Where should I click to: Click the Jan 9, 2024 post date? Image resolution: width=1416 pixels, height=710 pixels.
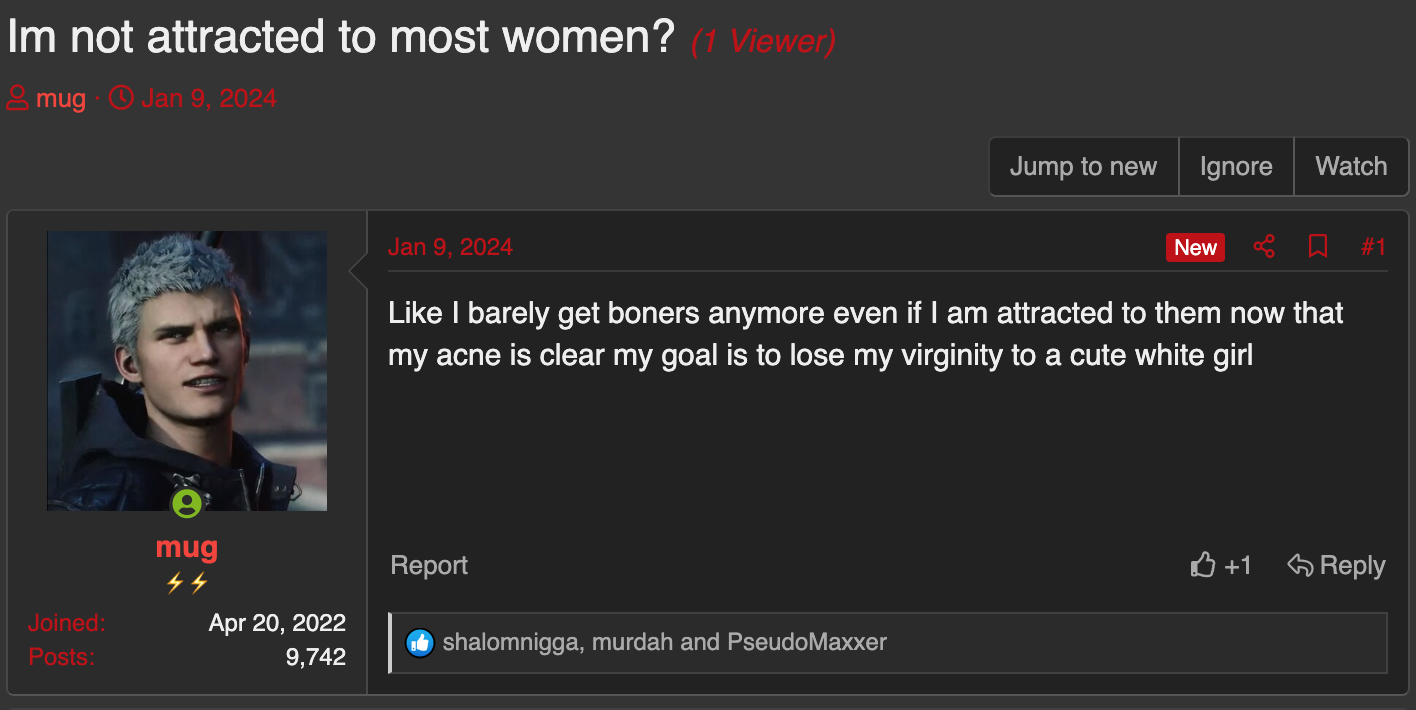point(450,247)
